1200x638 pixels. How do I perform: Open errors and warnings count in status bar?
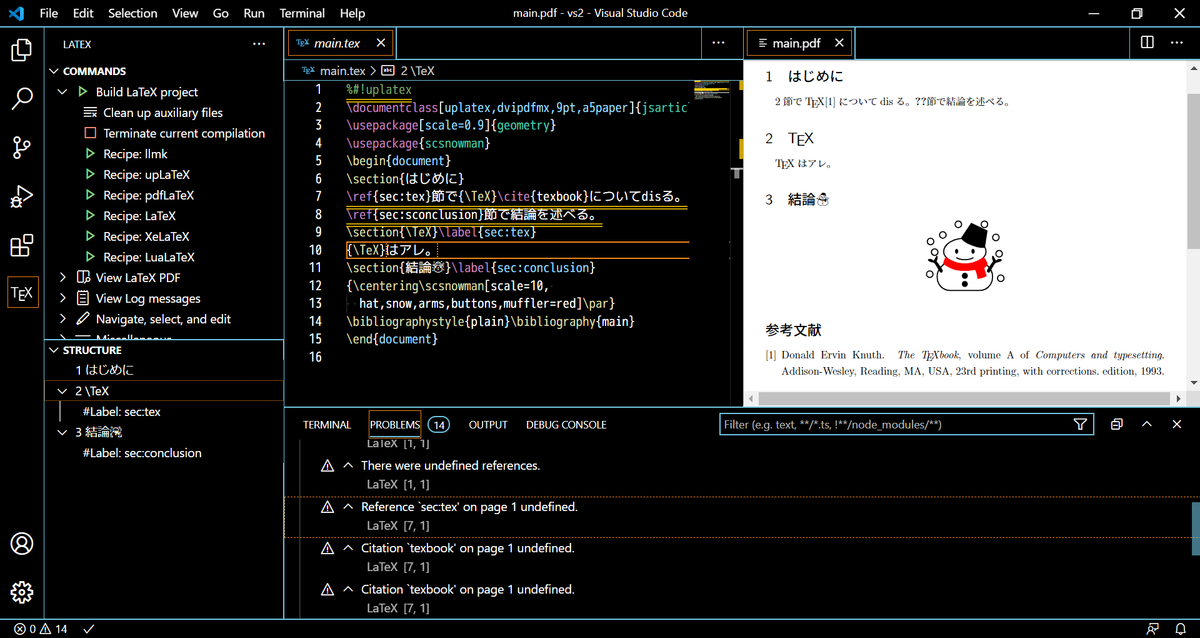[x=40, y=629]
